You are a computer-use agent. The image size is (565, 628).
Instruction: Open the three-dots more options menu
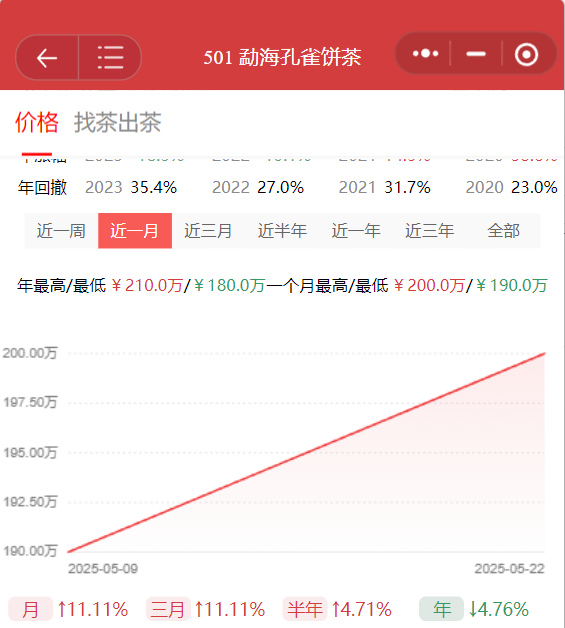[425, 54]
